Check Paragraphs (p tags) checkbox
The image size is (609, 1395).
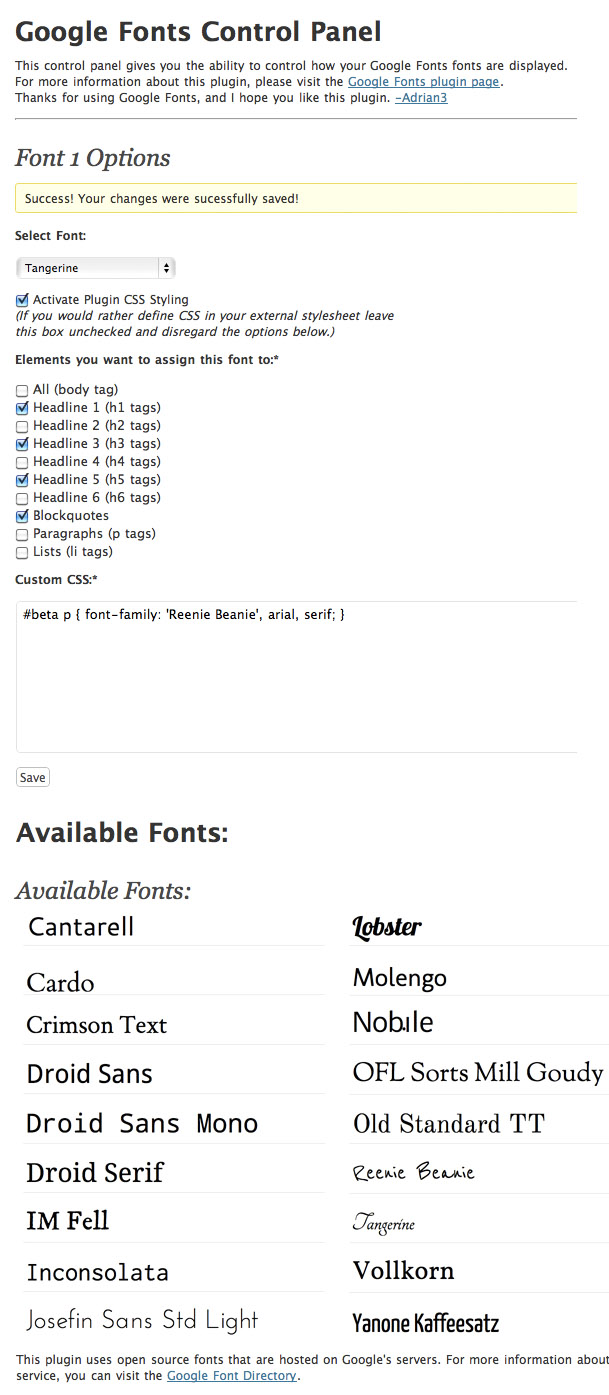[x=22, y=534]
